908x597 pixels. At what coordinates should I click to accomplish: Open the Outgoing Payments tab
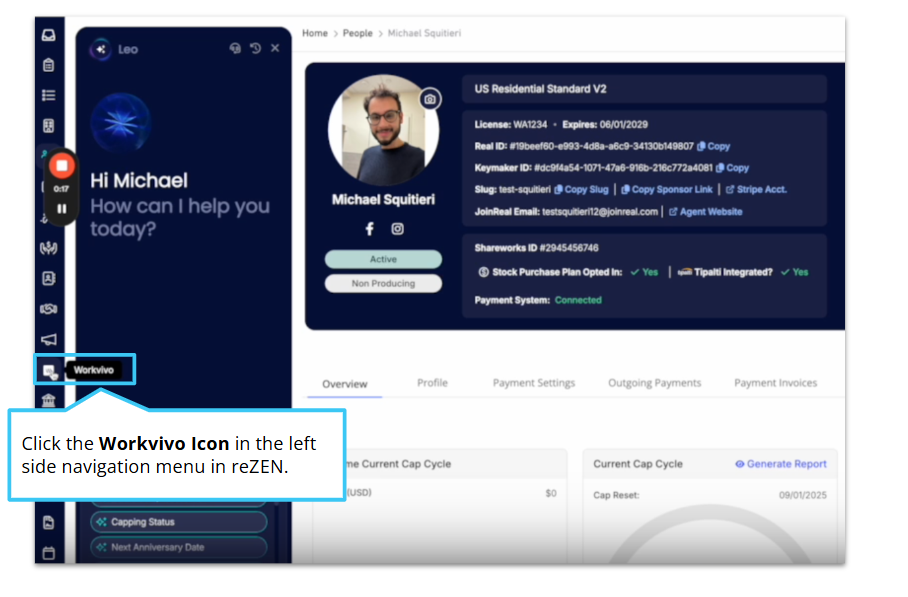[654, 383]
